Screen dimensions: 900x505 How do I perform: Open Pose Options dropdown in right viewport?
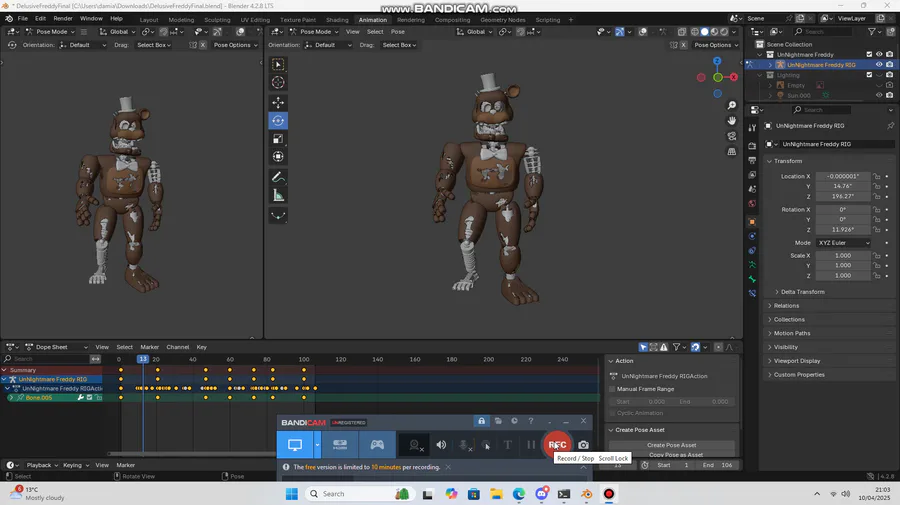(715, 45)
